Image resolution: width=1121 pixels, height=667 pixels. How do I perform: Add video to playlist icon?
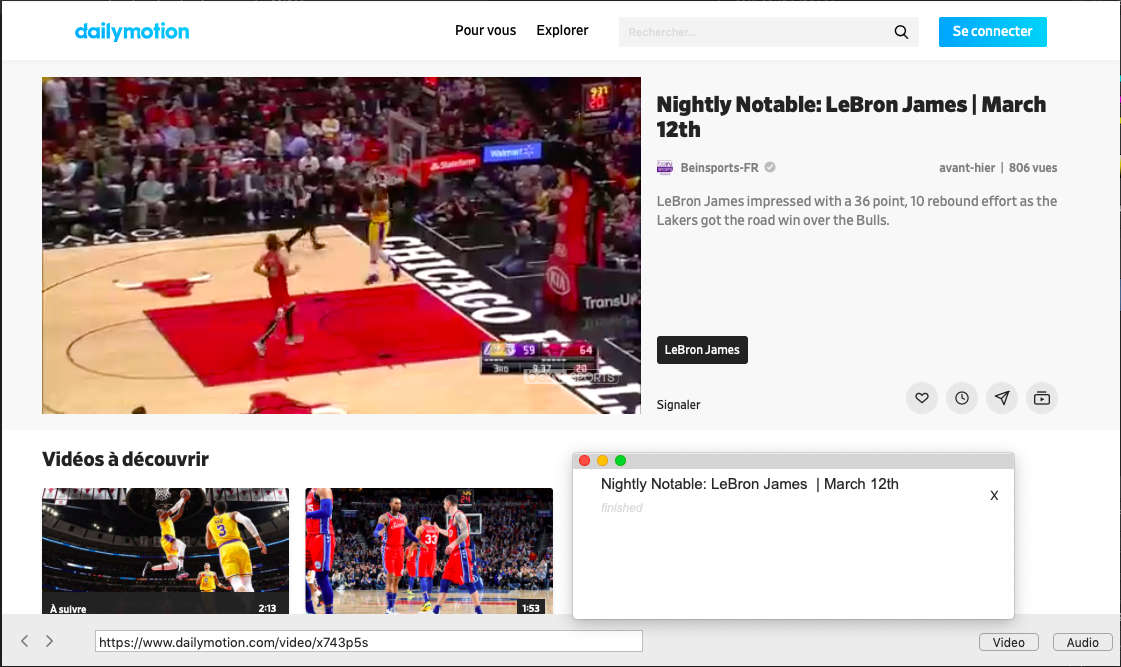pyautogui.click(x=1042, y=398)
